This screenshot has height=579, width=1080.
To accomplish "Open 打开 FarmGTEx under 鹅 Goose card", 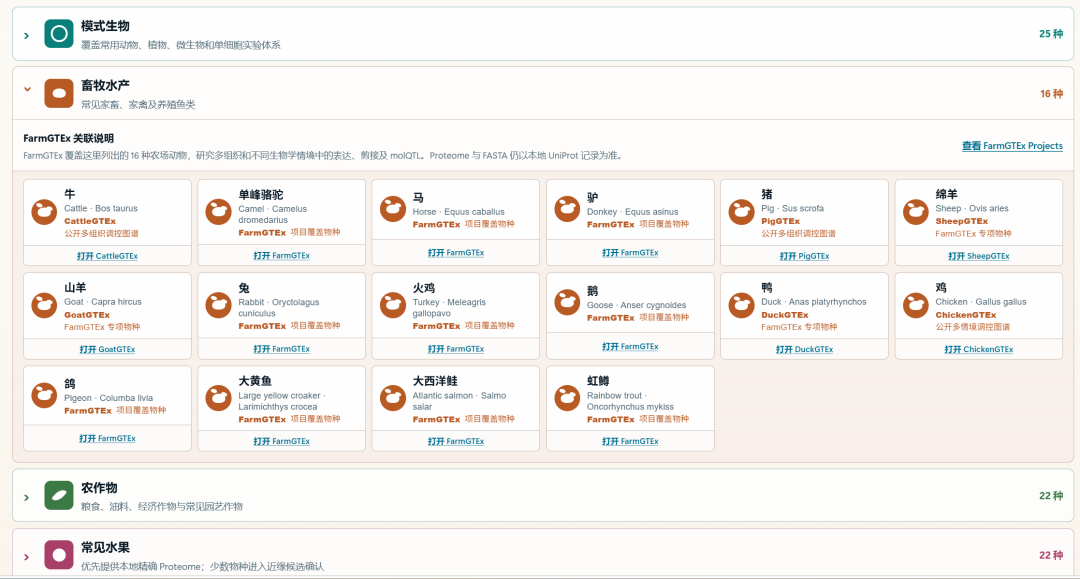I will click(x=630, y=346).
